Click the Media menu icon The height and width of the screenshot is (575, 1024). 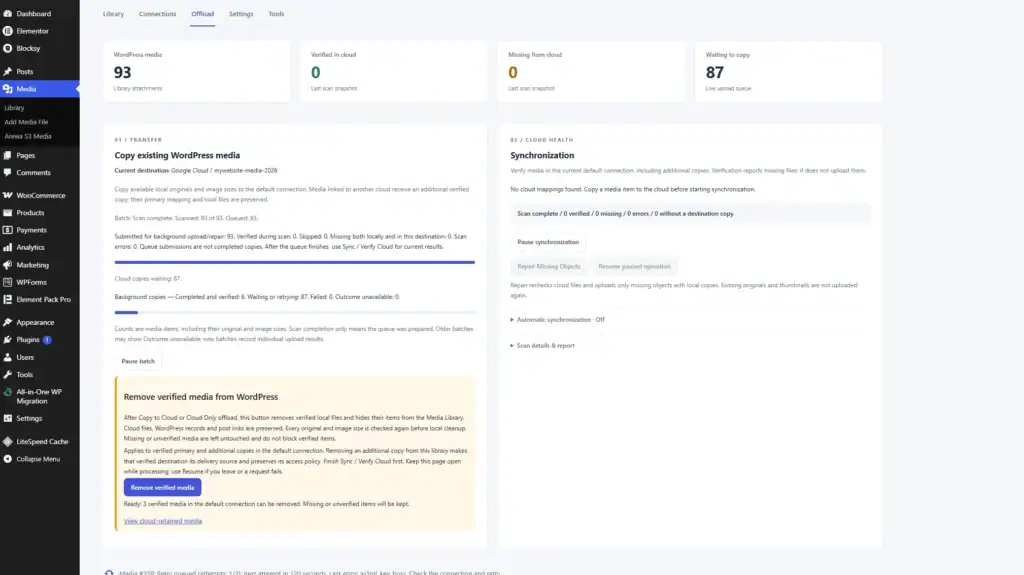point(7,89)
